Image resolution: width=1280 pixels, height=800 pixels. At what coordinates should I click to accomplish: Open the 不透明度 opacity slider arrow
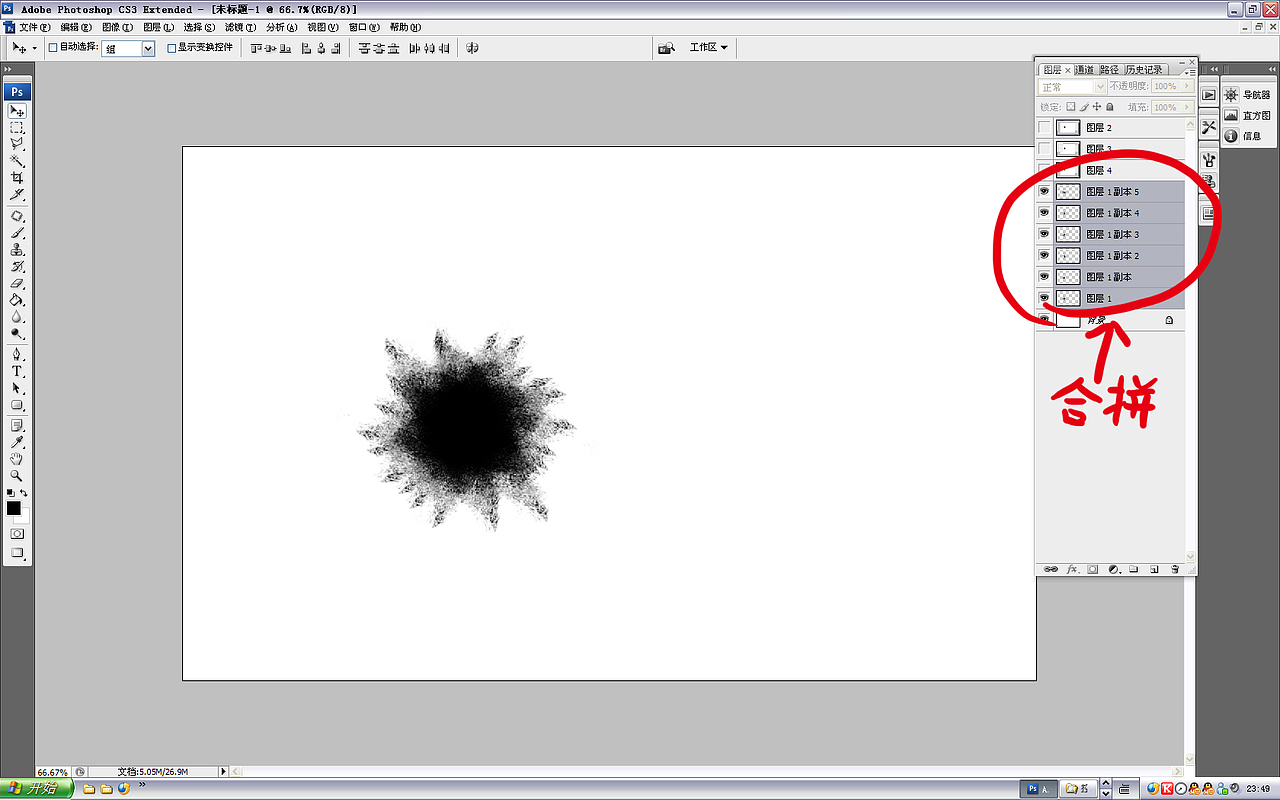1187,87
